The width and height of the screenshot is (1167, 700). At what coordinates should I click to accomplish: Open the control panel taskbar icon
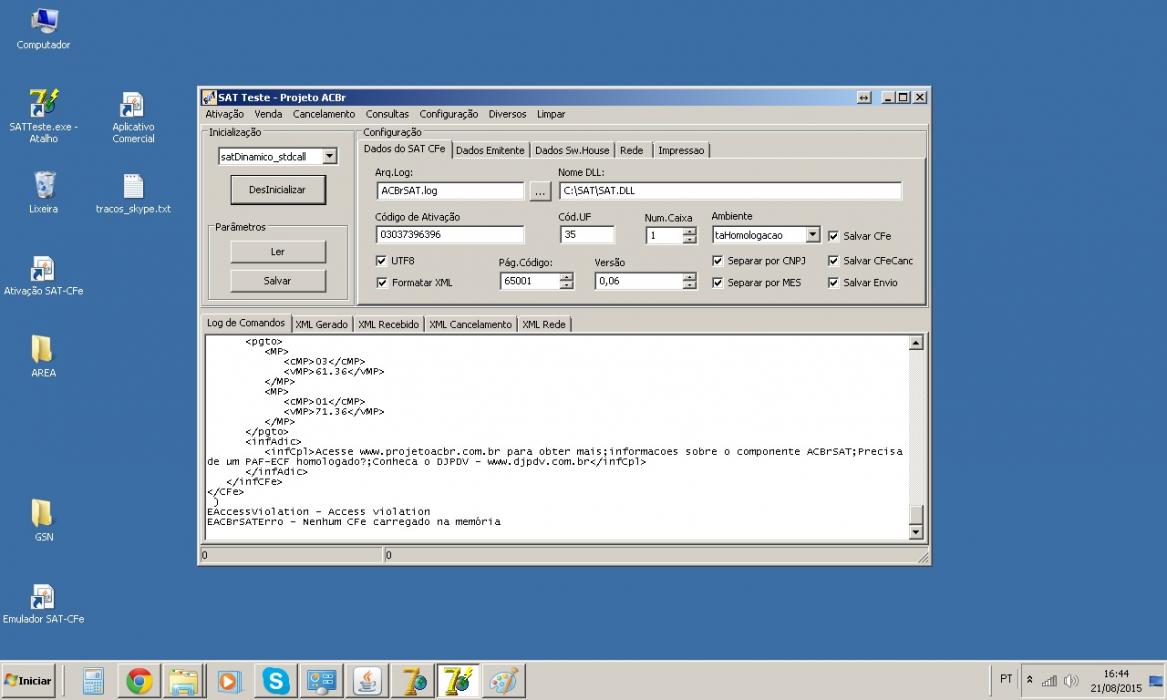[x=322, y=681]
